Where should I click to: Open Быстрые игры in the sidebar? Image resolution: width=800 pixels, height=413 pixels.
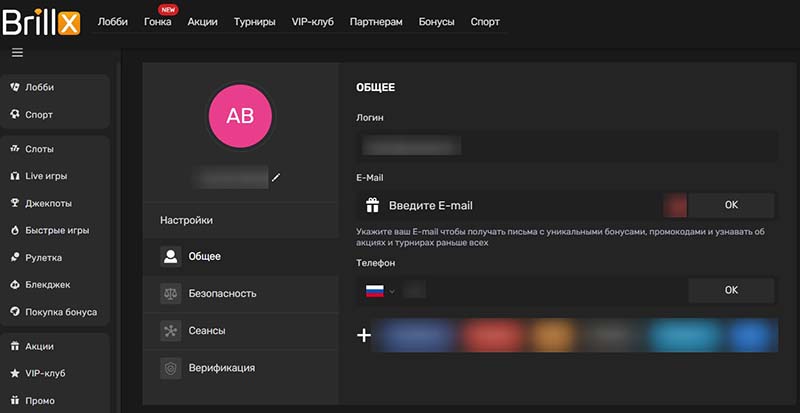point(57,230)
